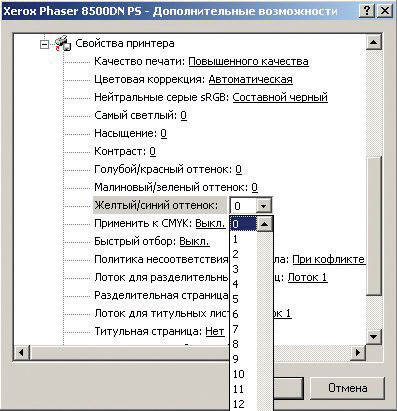397x411 pixels.
Task: Select the Политика несоответствия row label
Action: click(x=161, y=259)
